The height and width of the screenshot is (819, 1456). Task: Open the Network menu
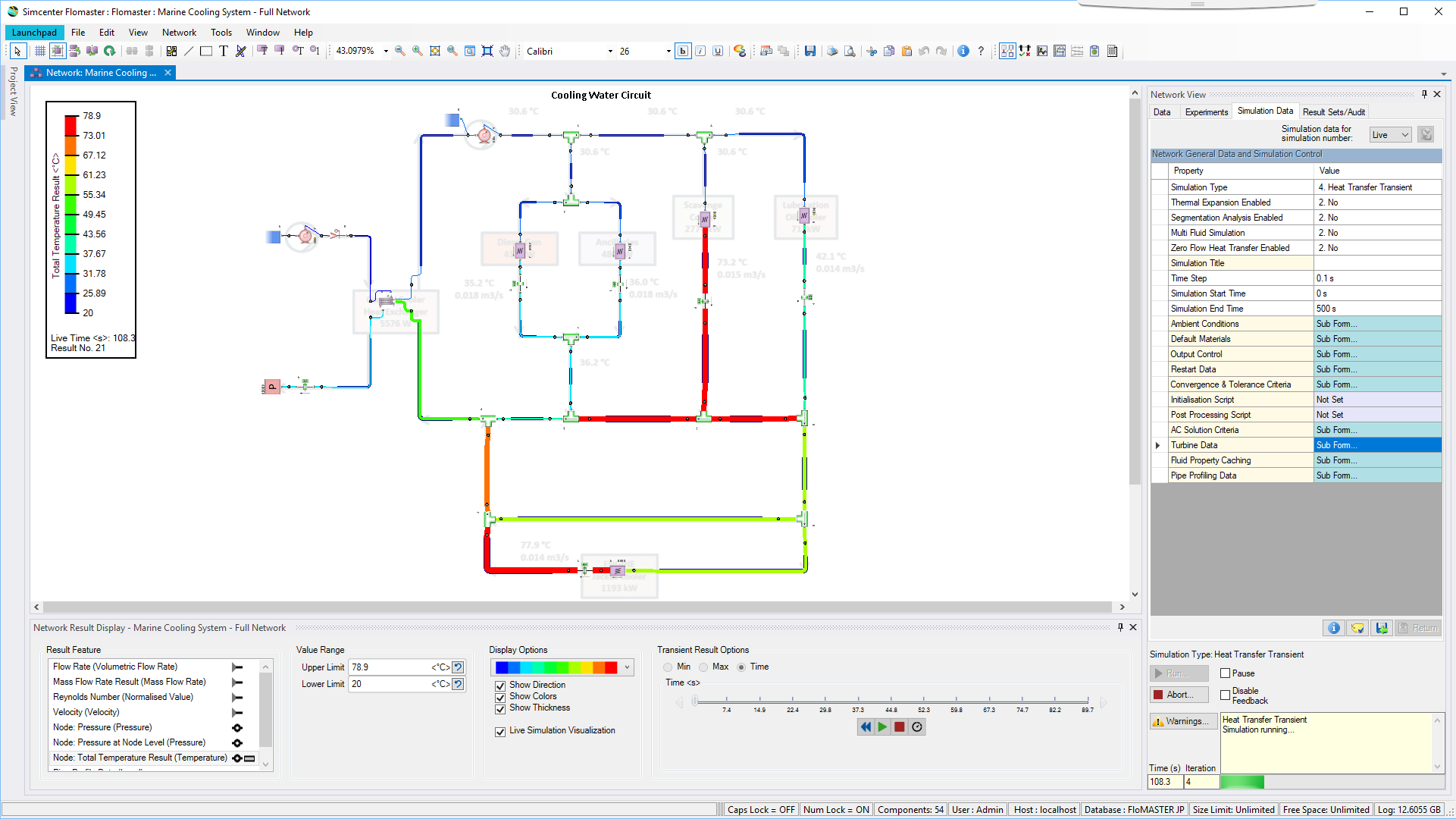[179, 32]
